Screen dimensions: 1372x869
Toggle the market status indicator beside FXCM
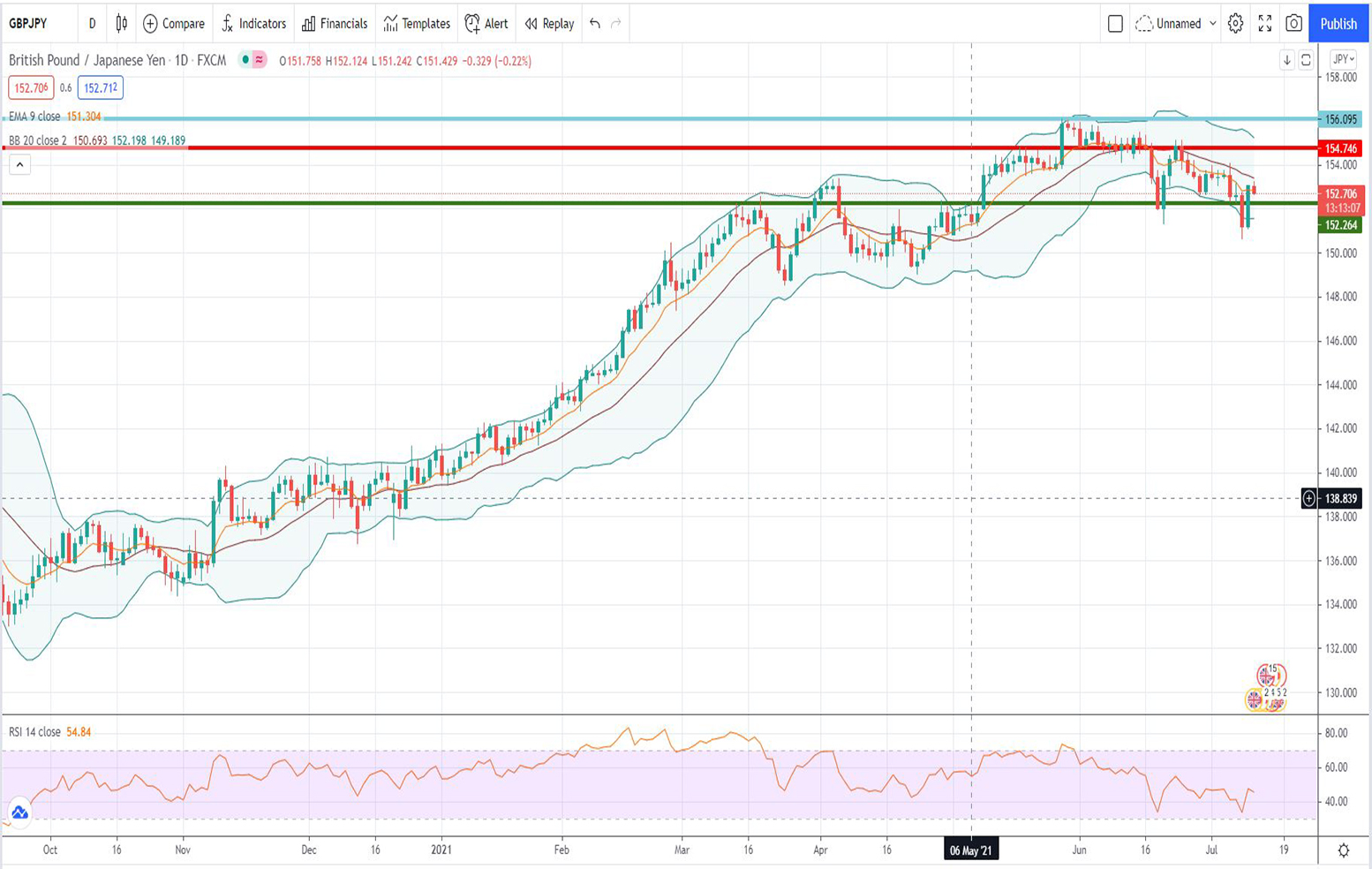(245, 60)
